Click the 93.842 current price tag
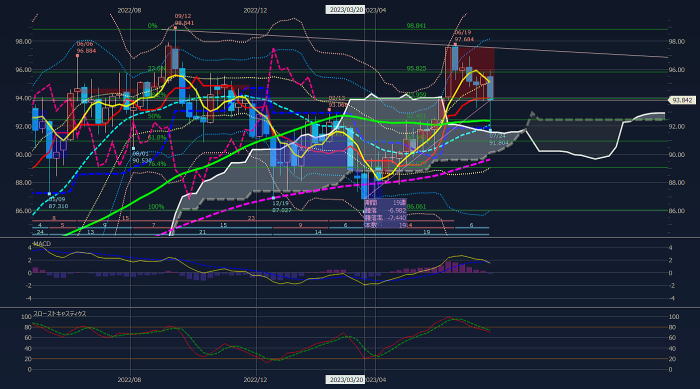The width and height of the screenshot is (700, 389). [682, 100]
